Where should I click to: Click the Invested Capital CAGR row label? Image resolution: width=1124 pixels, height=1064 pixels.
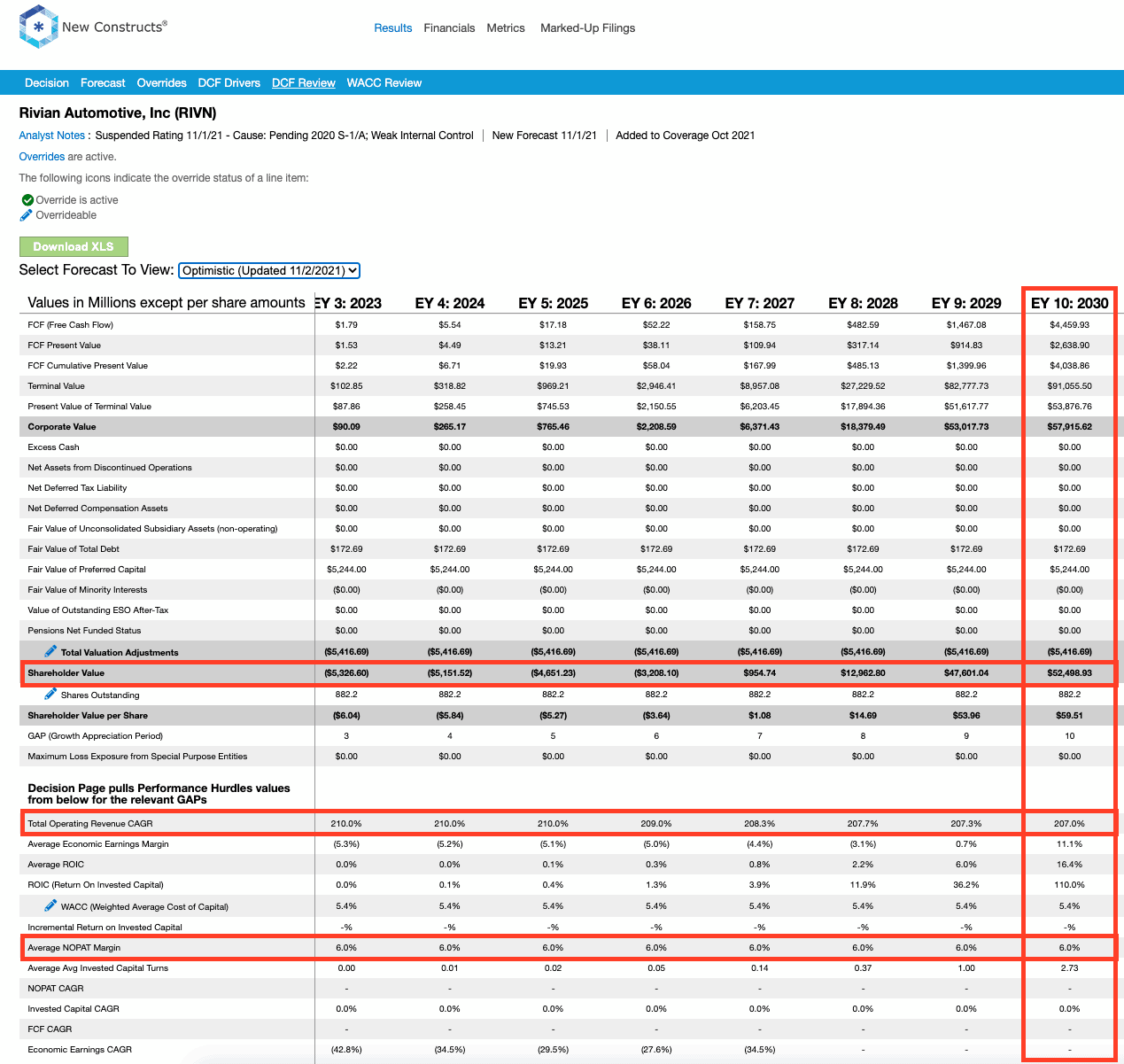click(74, 1009)
